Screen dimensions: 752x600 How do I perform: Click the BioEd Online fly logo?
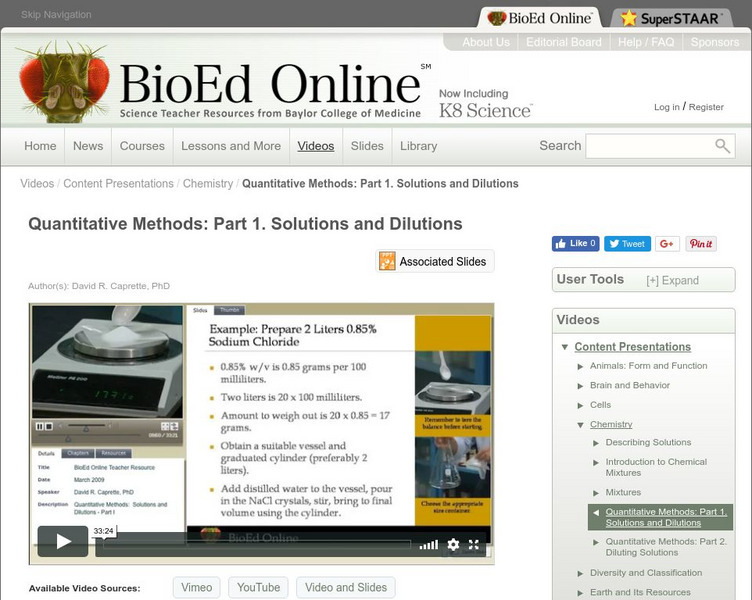point(64,81)
